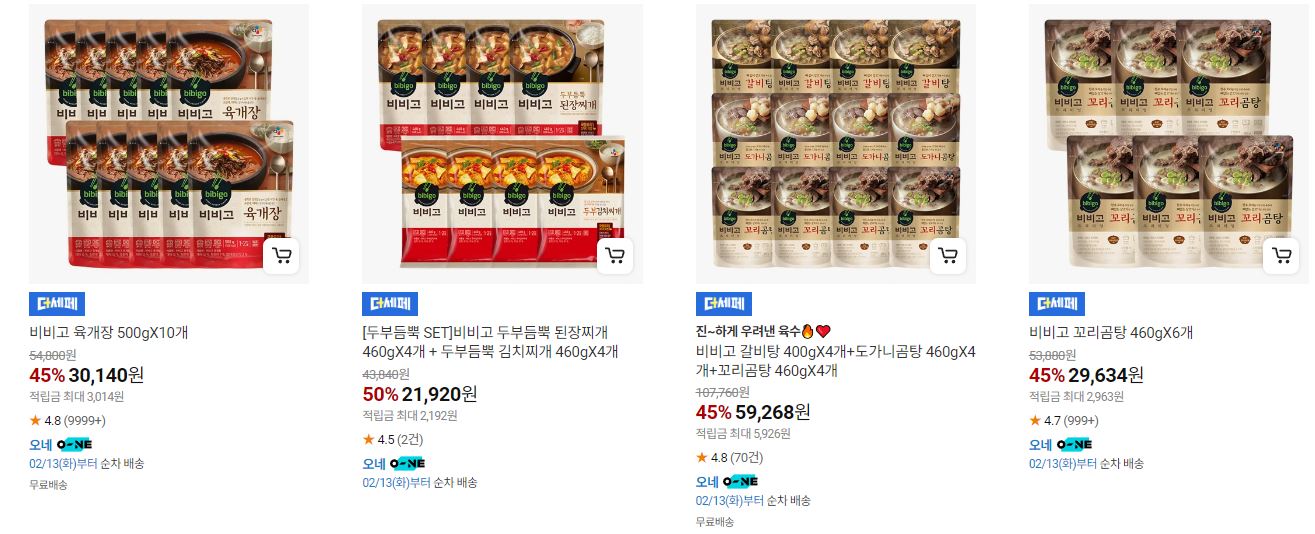This screenshot has height=534, width=1315.
Task: Open the galbitang combo product image
Action: [x=835, y=144]
